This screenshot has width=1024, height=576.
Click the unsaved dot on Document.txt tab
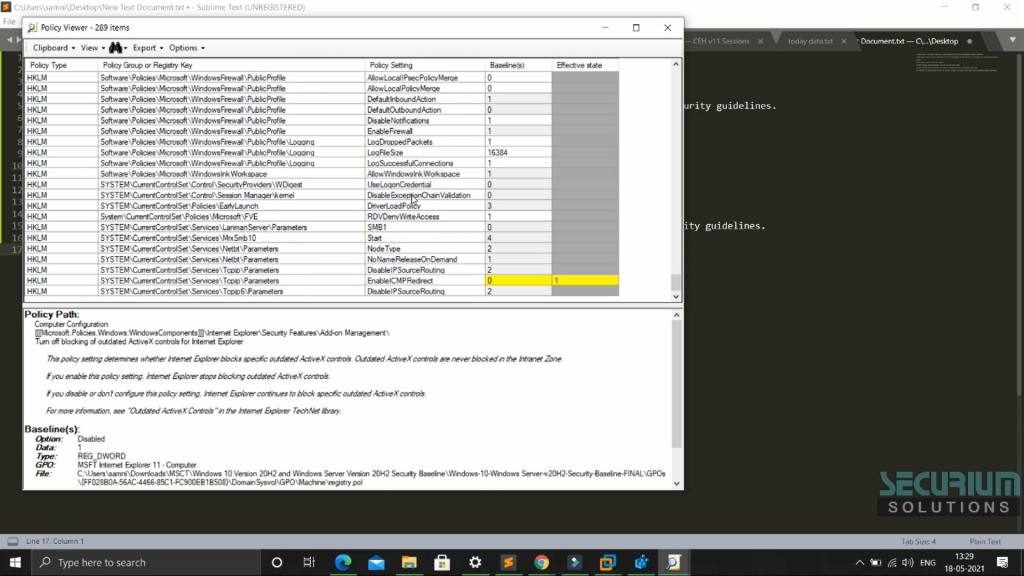coord(969,41)
